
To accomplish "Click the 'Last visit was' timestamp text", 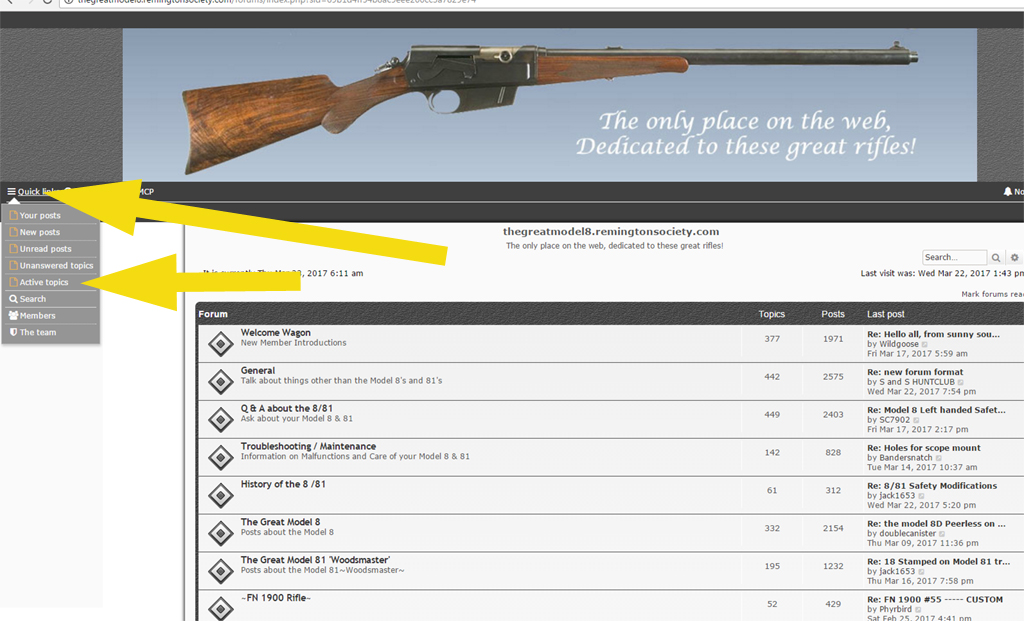I will [942, 274].
